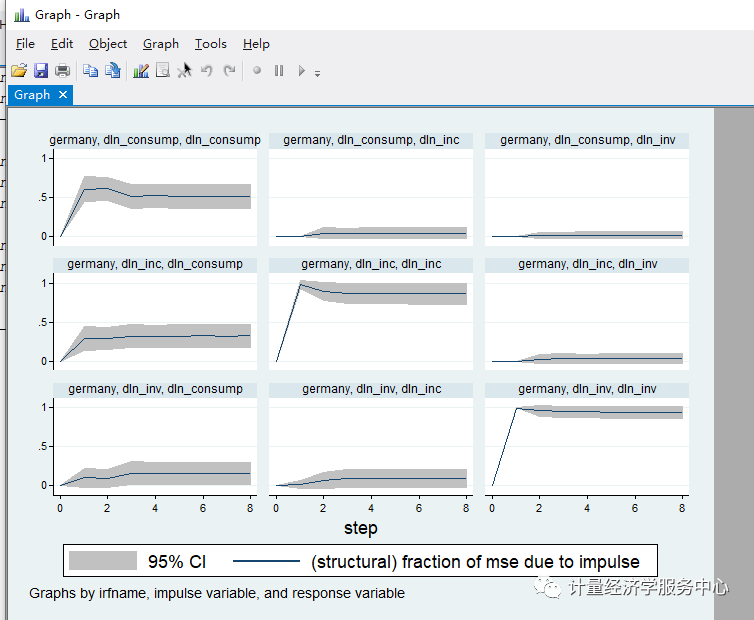Image resolution: width=754 pixels, height=620 pixels.
Task: Click the Undo arrow icon
Action: (207, 71)
